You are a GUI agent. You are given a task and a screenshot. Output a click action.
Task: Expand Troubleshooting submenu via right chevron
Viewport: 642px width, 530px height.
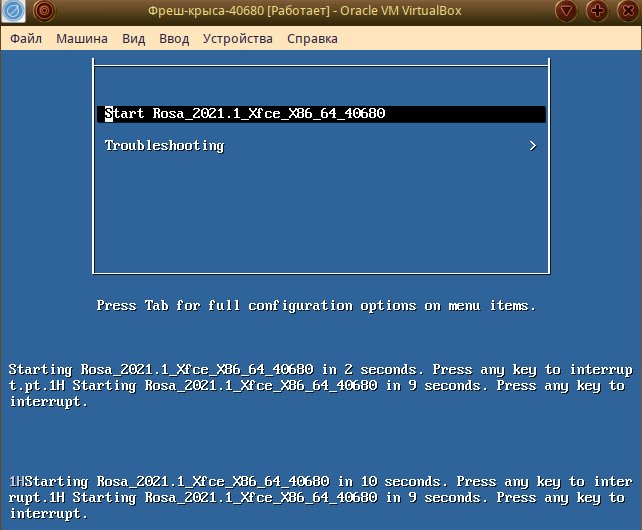point(533,146)
